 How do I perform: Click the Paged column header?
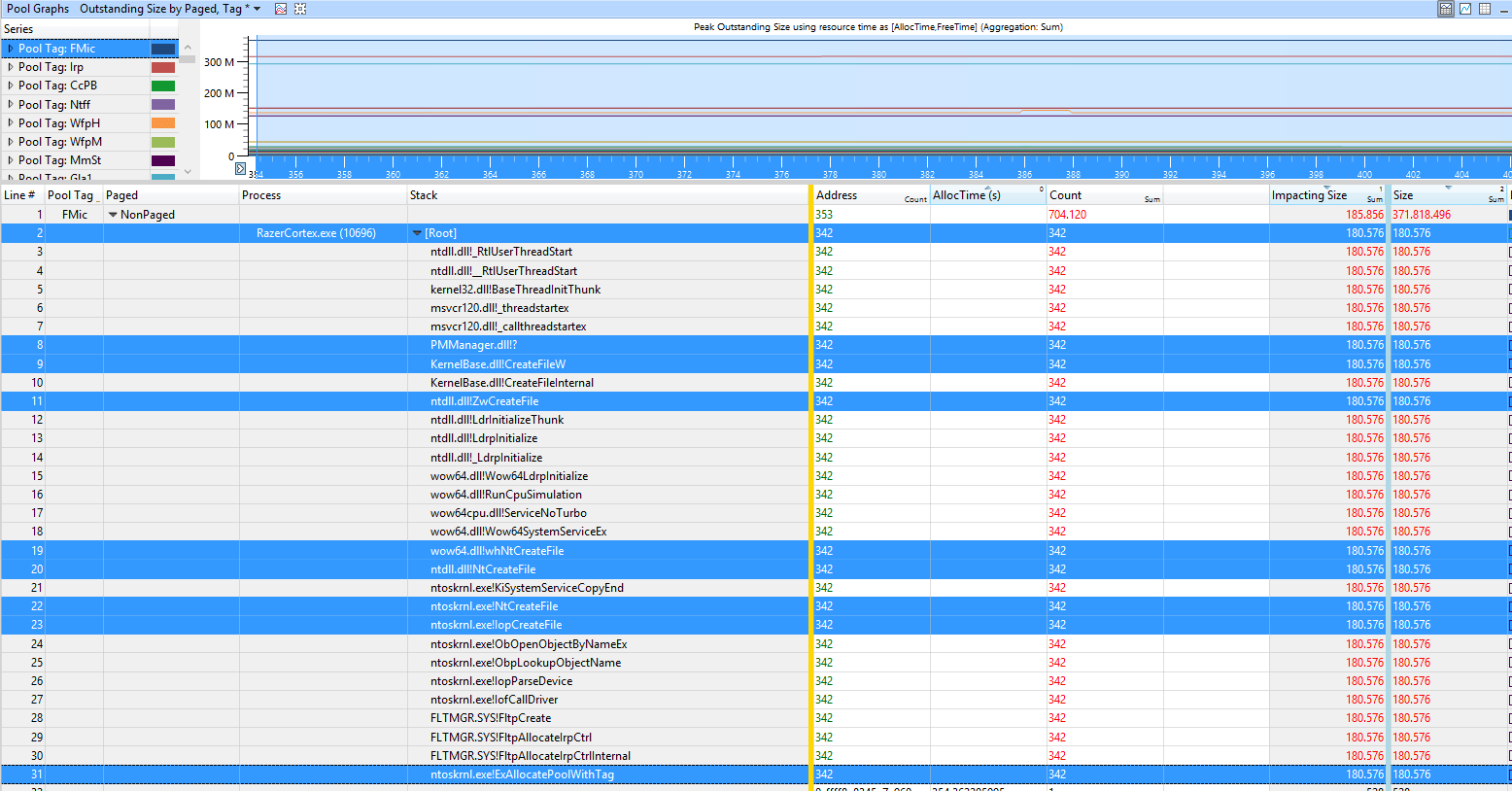[x=171, y=195]
